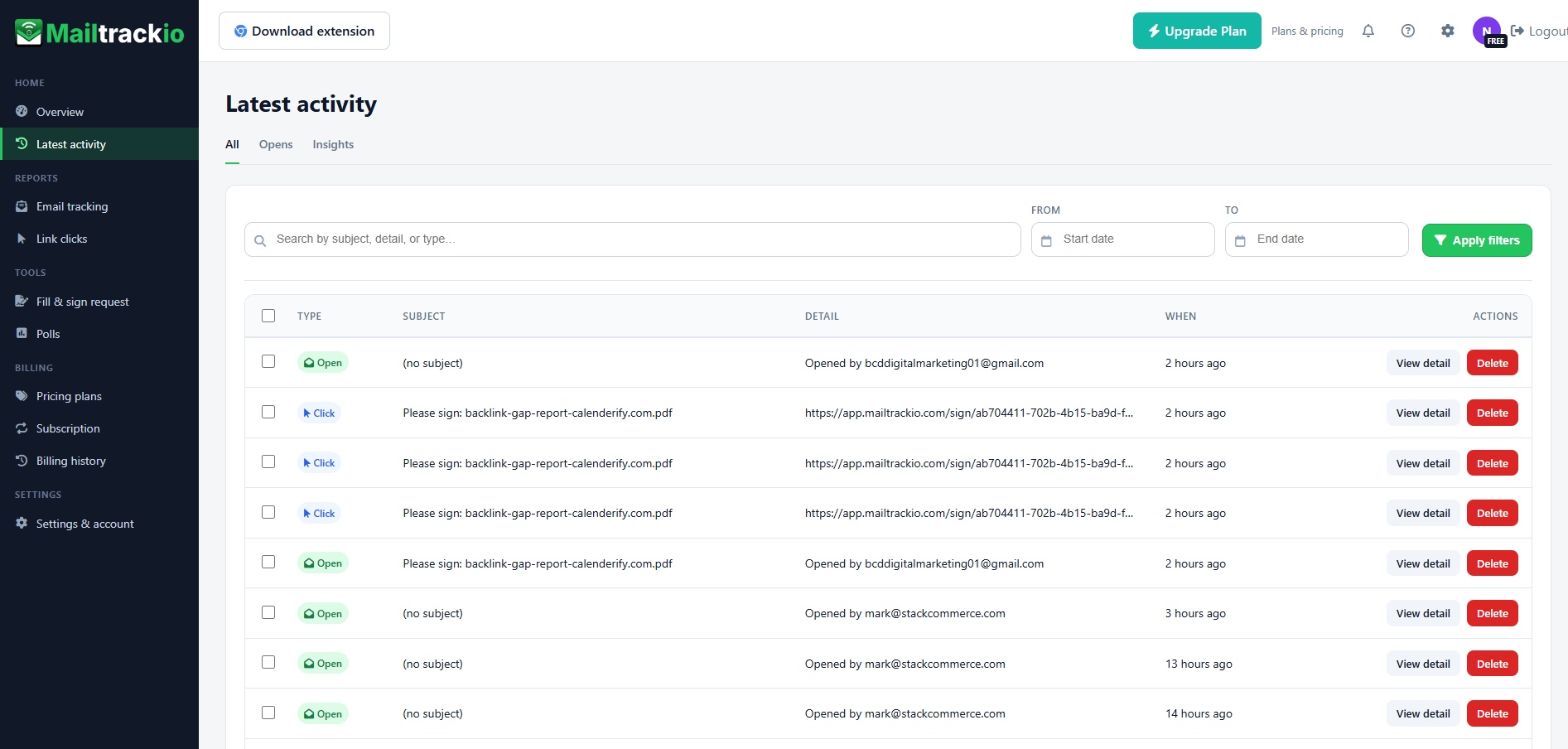This screenshot has width=1568, height=749.
Task: Click the Logout icon
Action: pyautogui.click(x=1517, y=31)
